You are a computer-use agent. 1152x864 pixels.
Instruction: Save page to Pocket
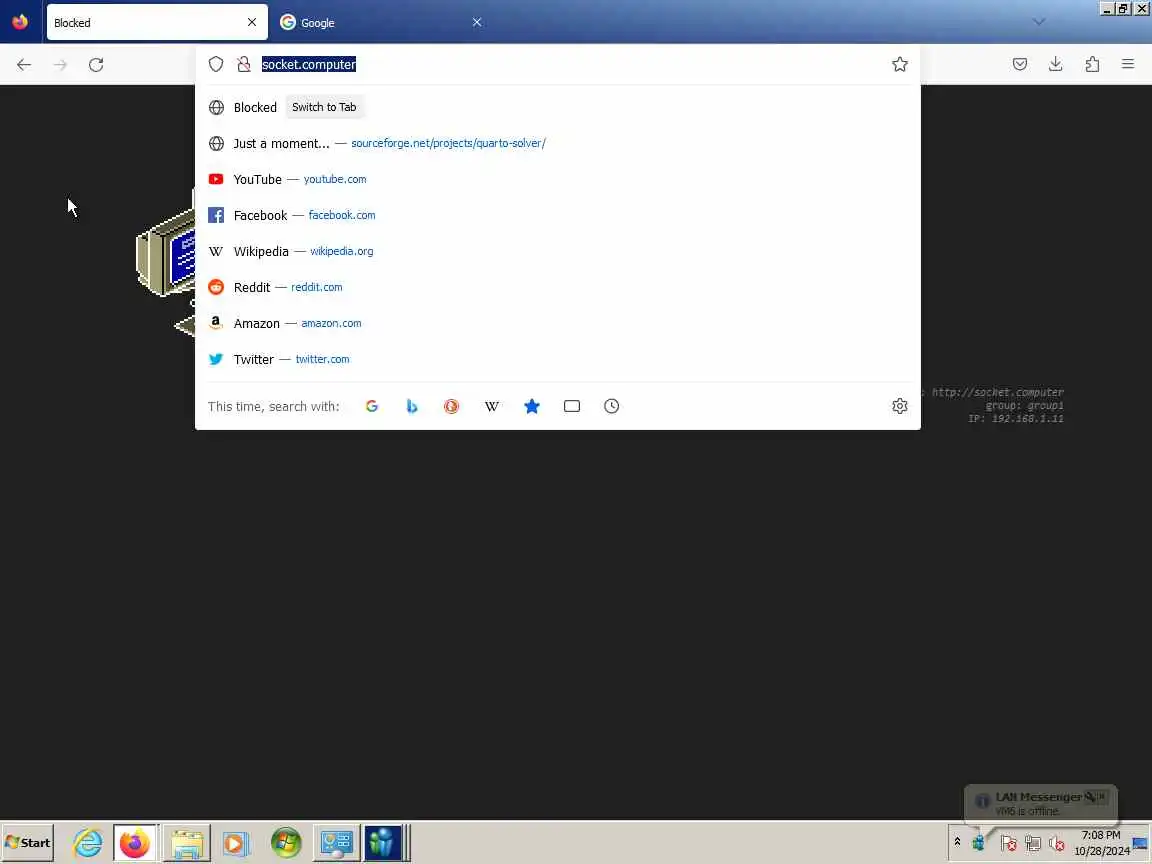(1020, 64)
